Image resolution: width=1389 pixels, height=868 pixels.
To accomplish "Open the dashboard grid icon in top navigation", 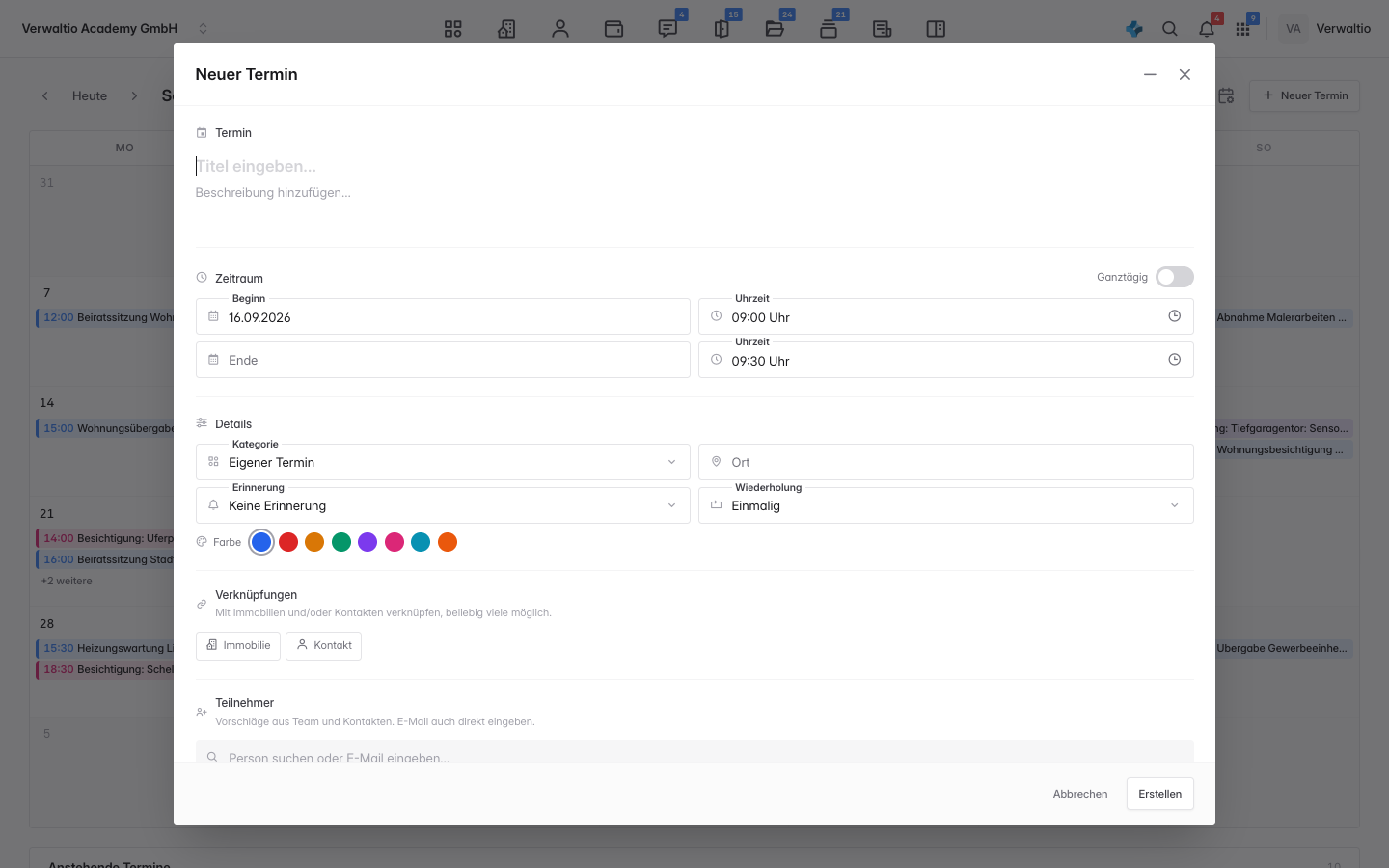I will click(x=452, y=29).
